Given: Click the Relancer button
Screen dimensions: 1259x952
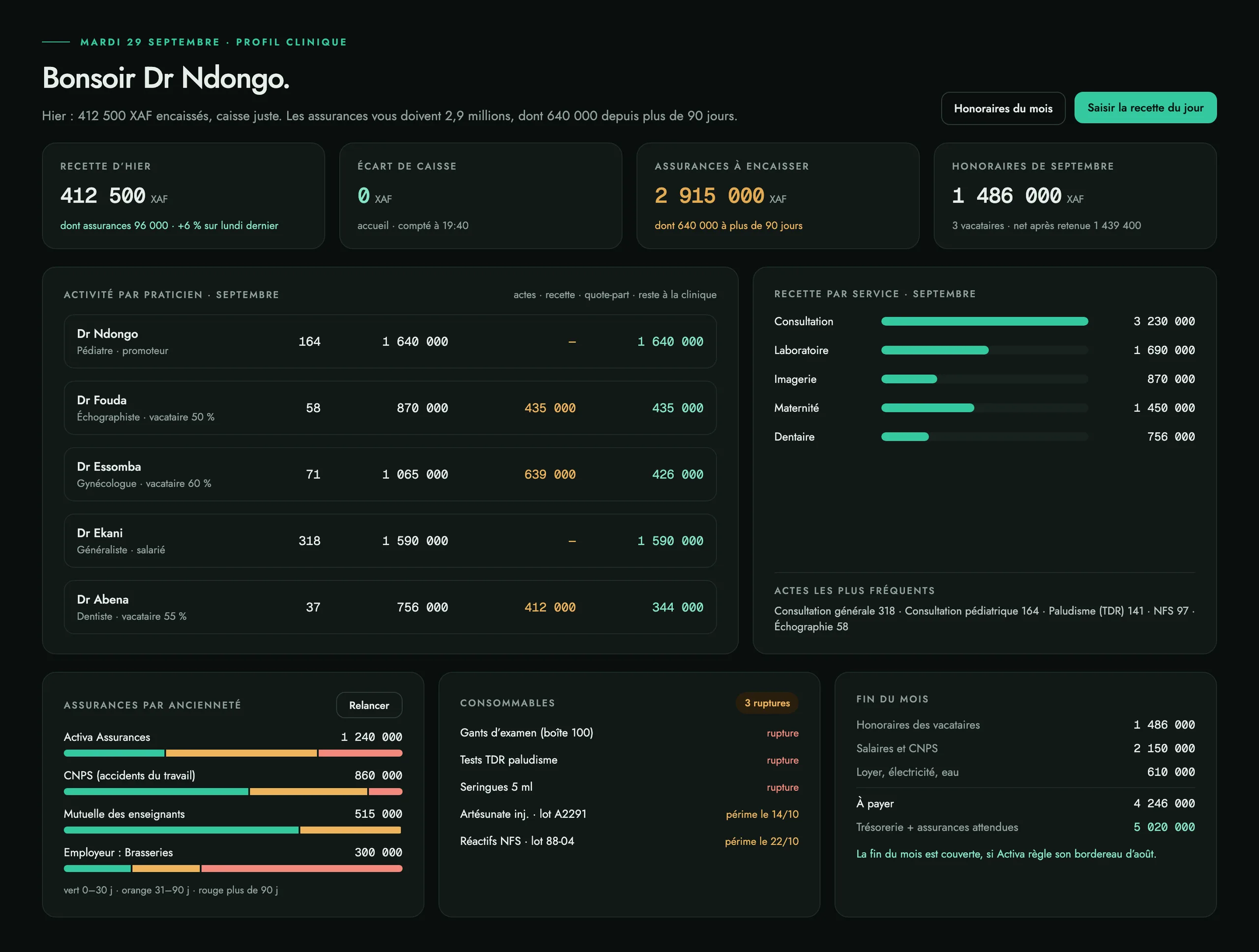Looking at the screenshot, I should point(369,705).
